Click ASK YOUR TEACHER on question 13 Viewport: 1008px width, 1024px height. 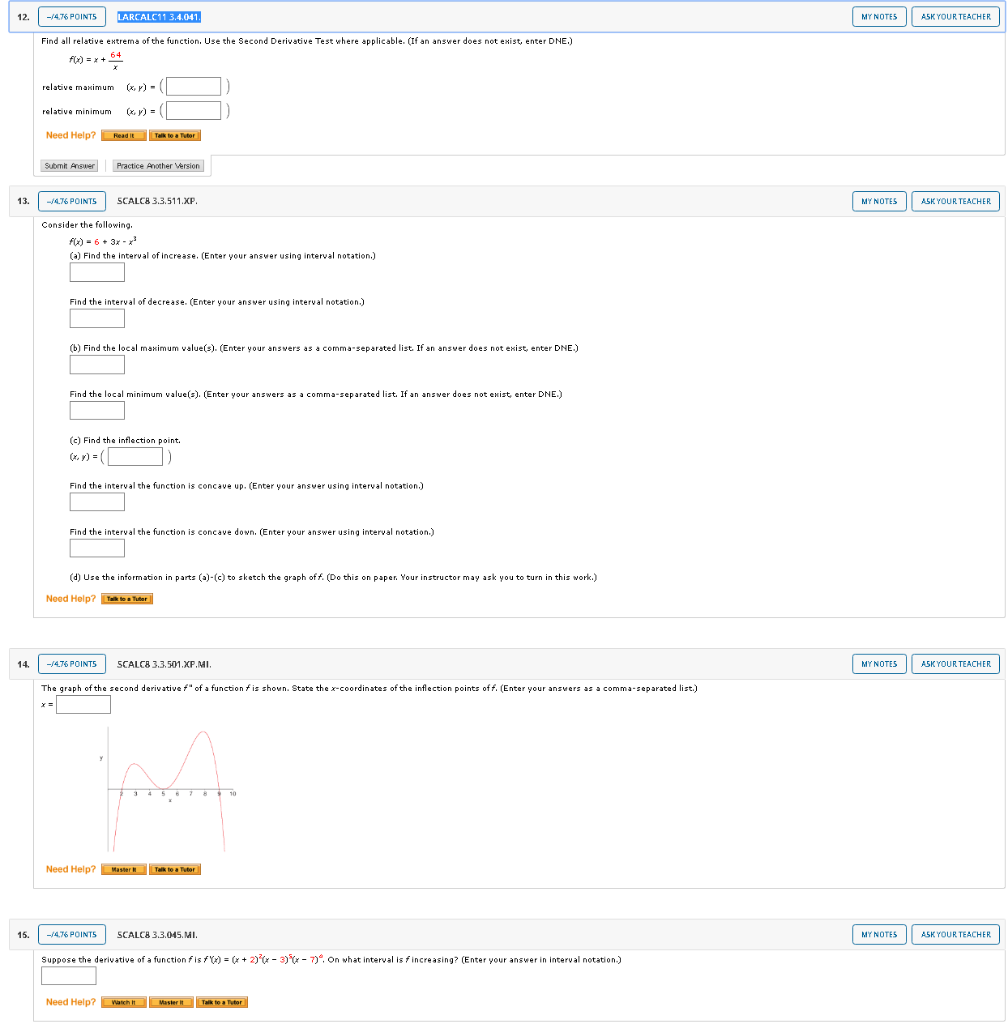954,201
